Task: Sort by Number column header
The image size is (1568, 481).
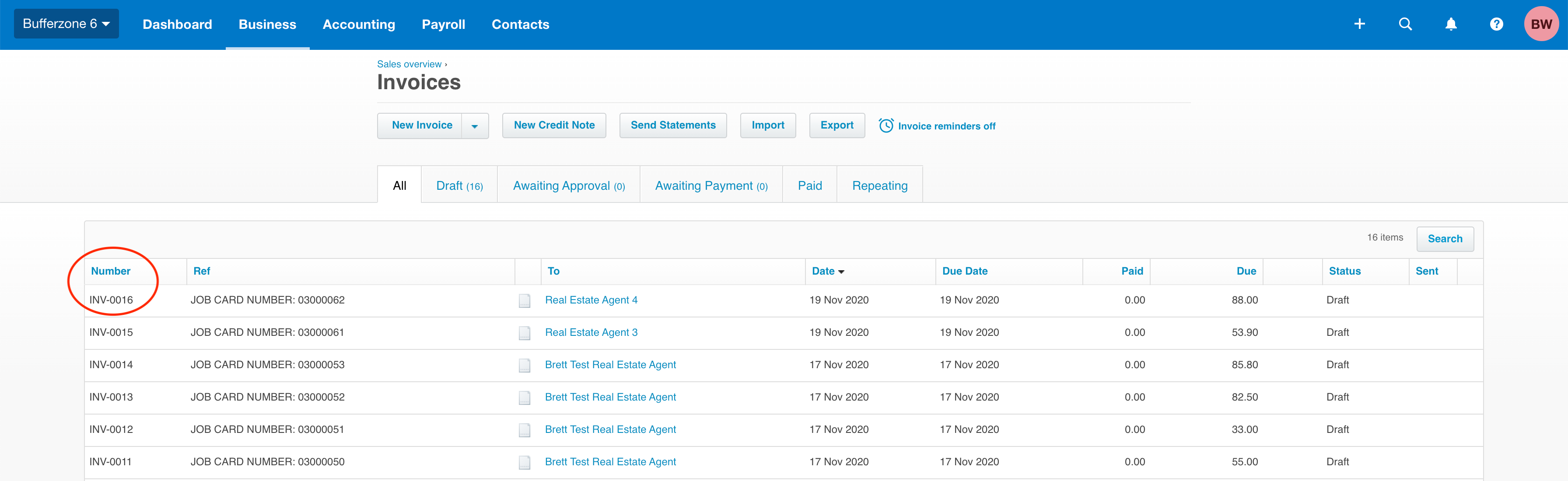Action: (111, 271)
